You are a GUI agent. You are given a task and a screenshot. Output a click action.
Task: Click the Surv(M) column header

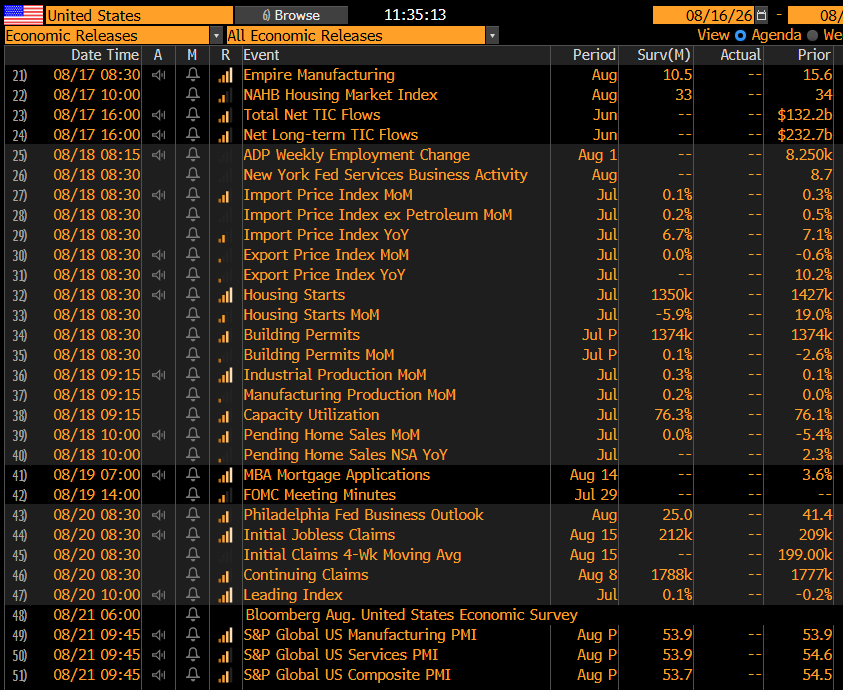click(x=664, y=55)
